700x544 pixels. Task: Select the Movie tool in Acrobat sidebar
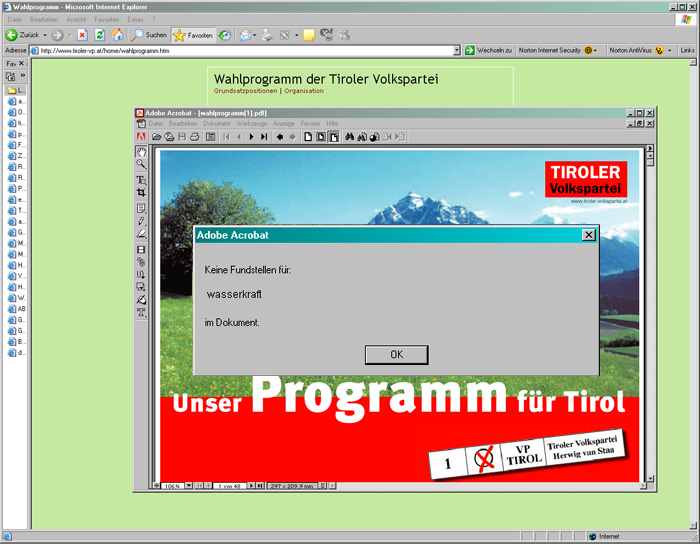click(141, 249)
